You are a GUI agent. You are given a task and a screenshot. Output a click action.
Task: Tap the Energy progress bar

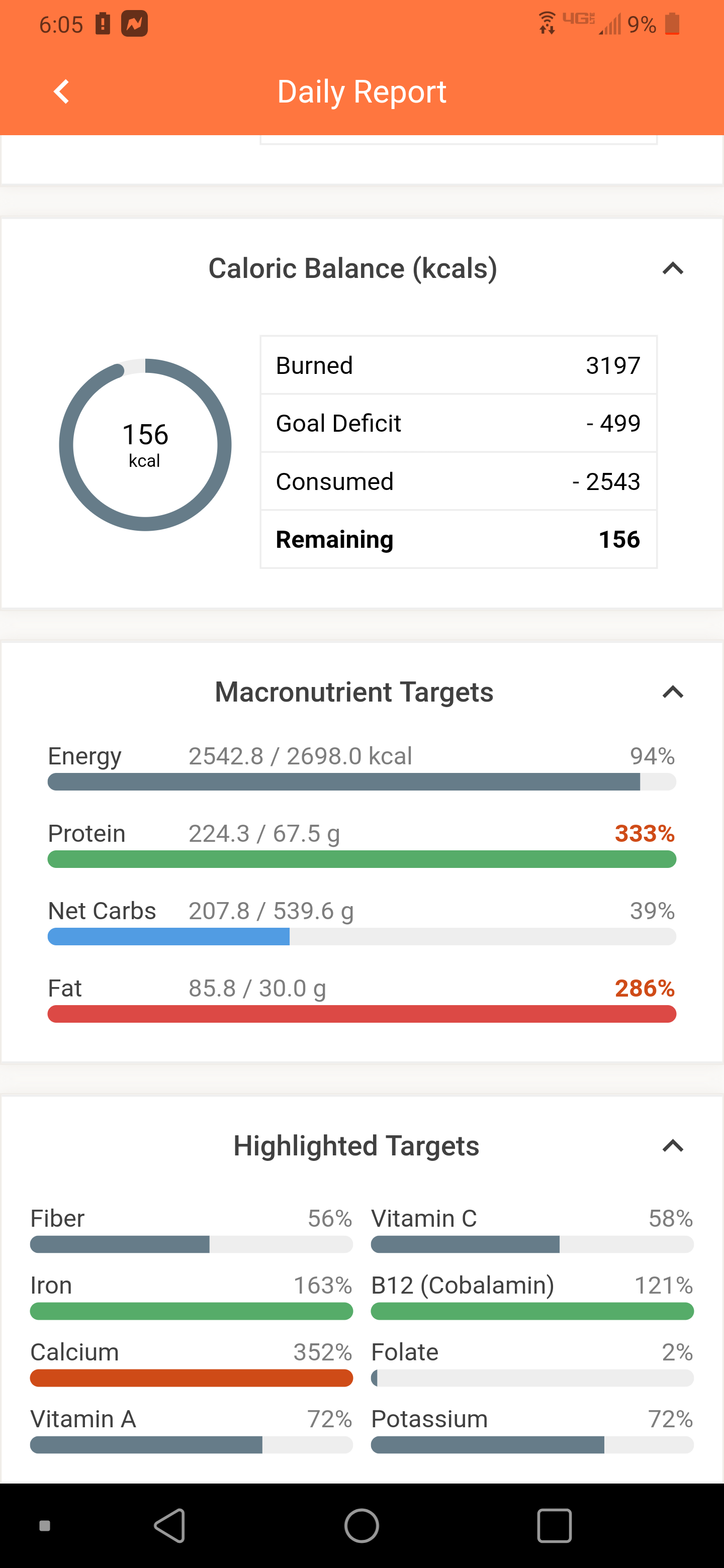pyautogui.click(x=361, y=781)
